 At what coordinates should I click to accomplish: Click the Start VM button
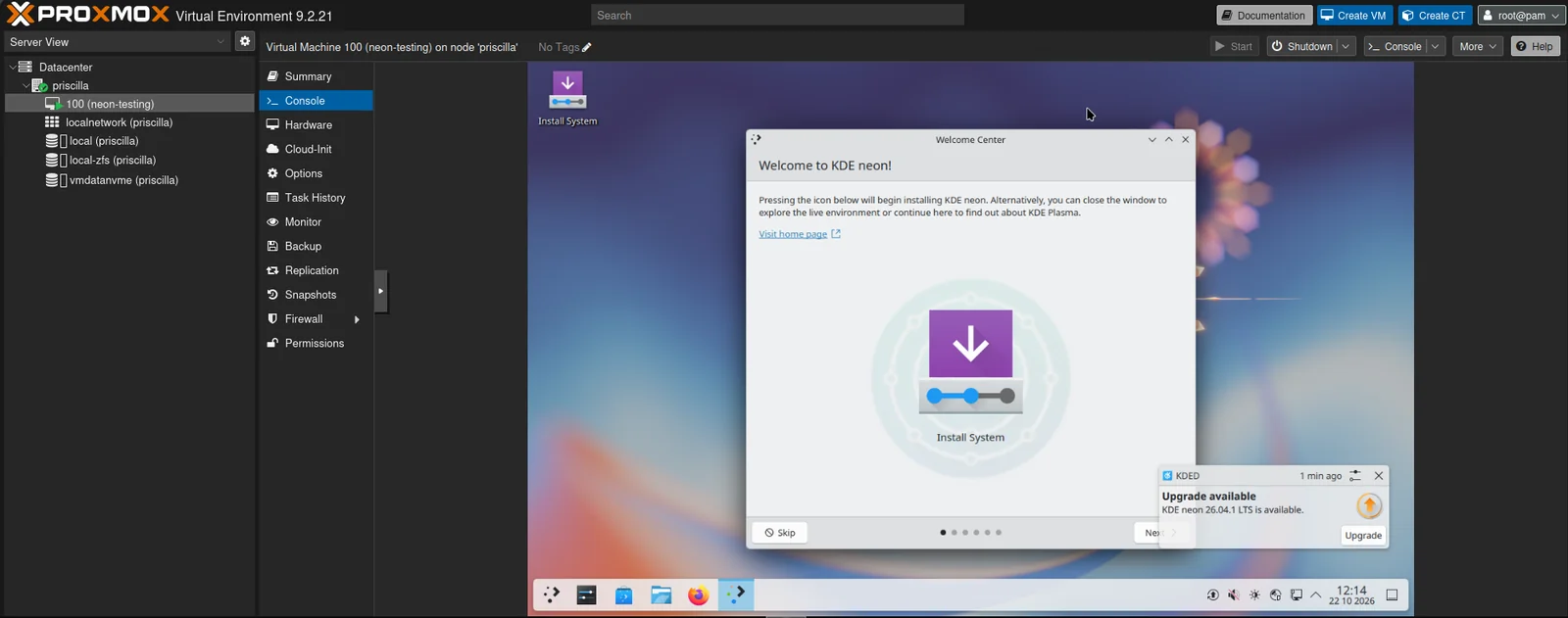(1234, 47)
